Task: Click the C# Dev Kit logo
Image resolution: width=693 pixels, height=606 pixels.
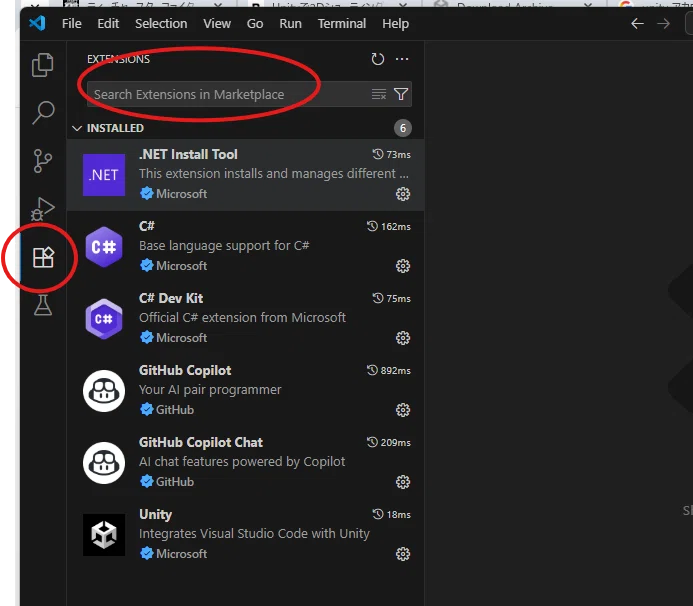Action: pyautogui.click(x=104, y=319)
